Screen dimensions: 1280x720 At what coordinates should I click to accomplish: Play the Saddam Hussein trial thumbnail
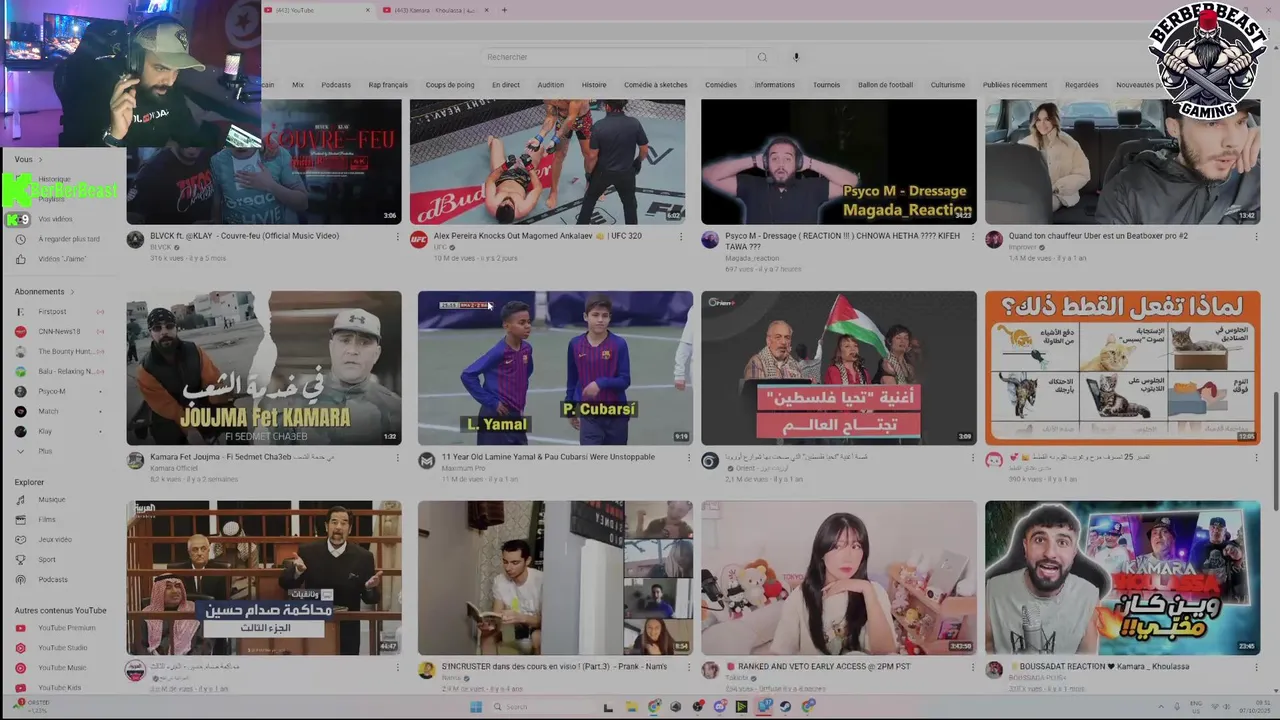point(264,578)
